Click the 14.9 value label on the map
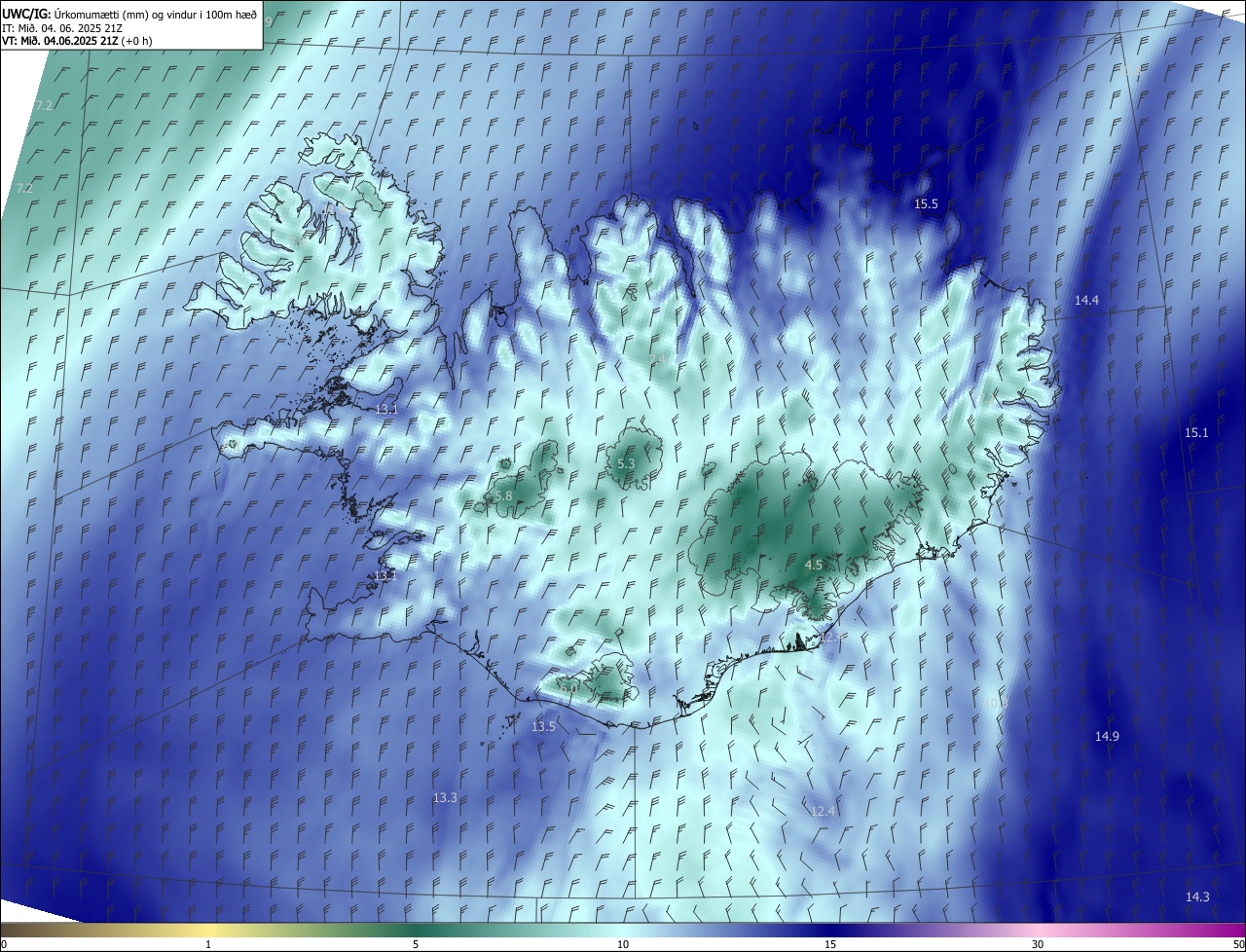Image resolution: width=1246 pixels, height=952 pixels. point(1107,737)
